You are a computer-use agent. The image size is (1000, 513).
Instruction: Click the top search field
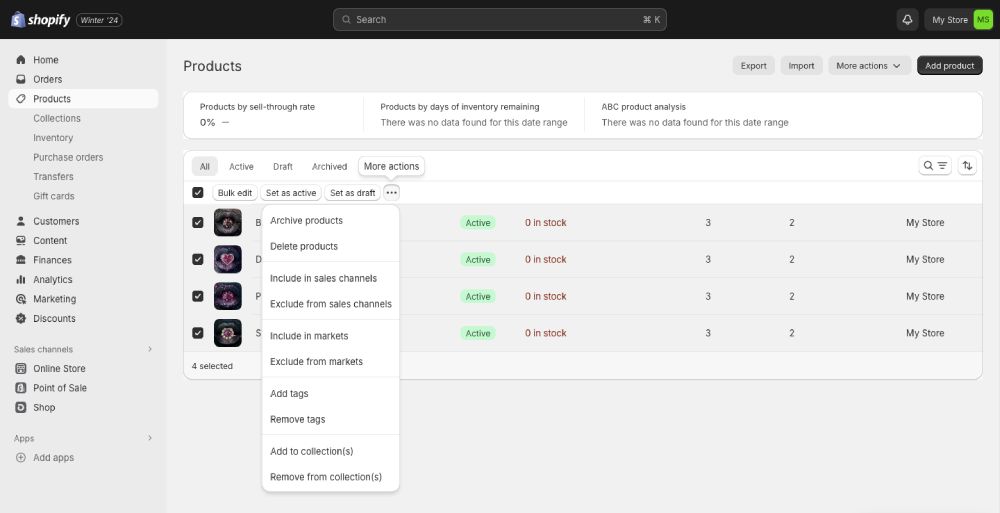(x=499, y=20)
